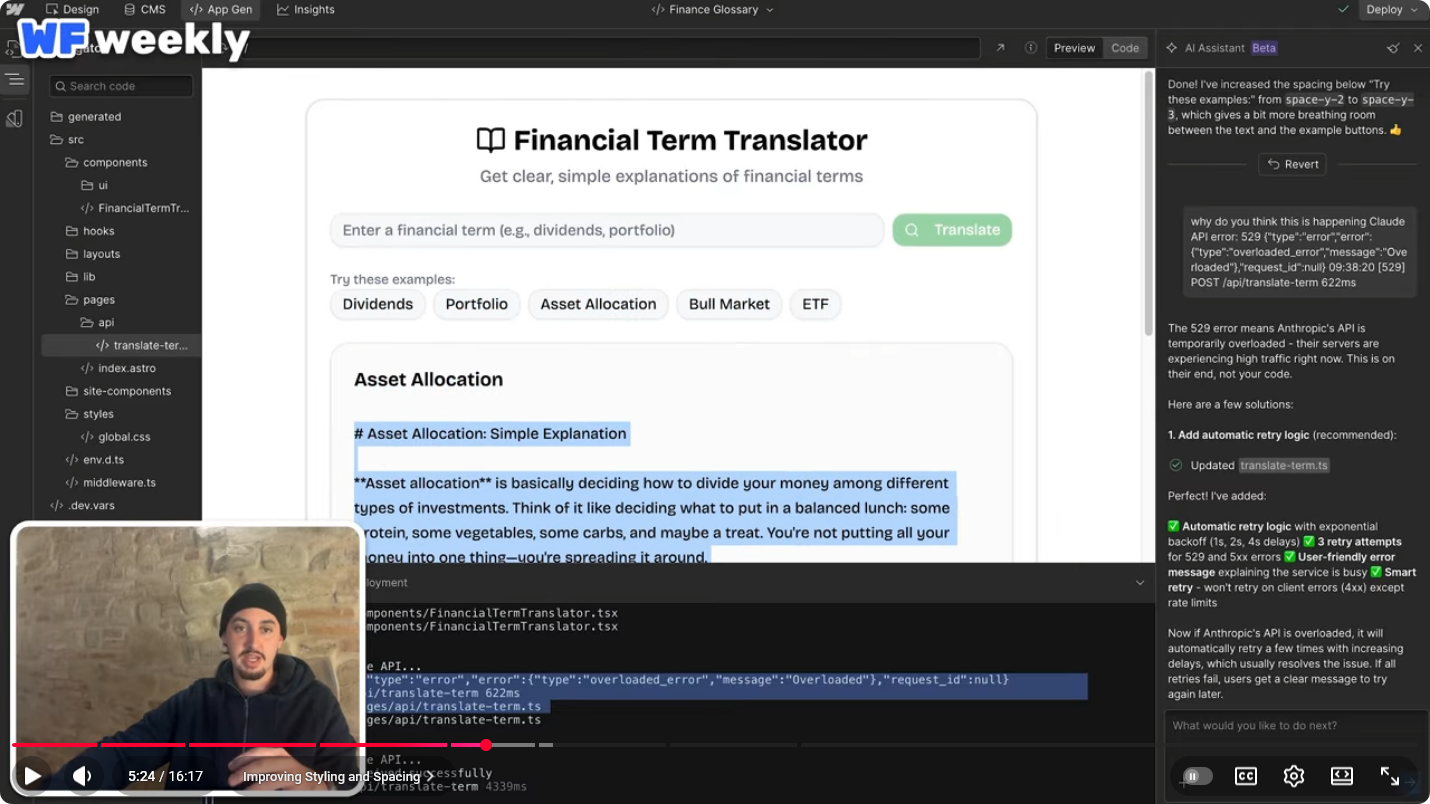
Task: Open the 'Improving Styling and Spacing' chapter label
Action: coord(338,777)
